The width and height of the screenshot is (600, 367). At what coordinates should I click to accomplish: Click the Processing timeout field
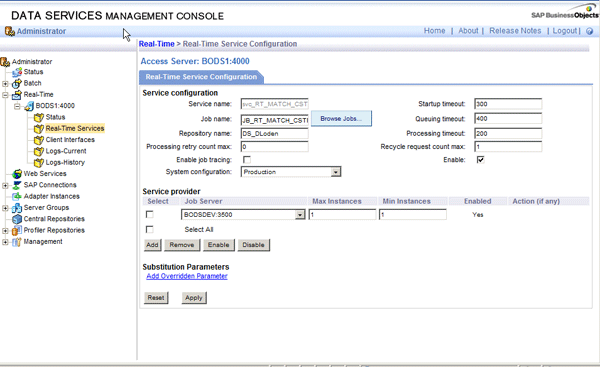click(x=508, y=134)
